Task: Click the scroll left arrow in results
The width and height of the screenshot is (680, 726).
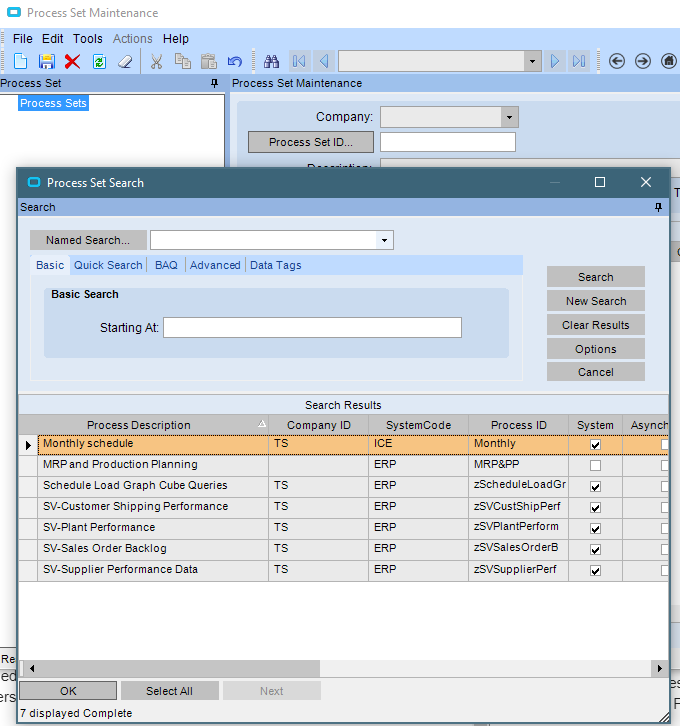Action: pyautogui.click(x=31, y=668)
